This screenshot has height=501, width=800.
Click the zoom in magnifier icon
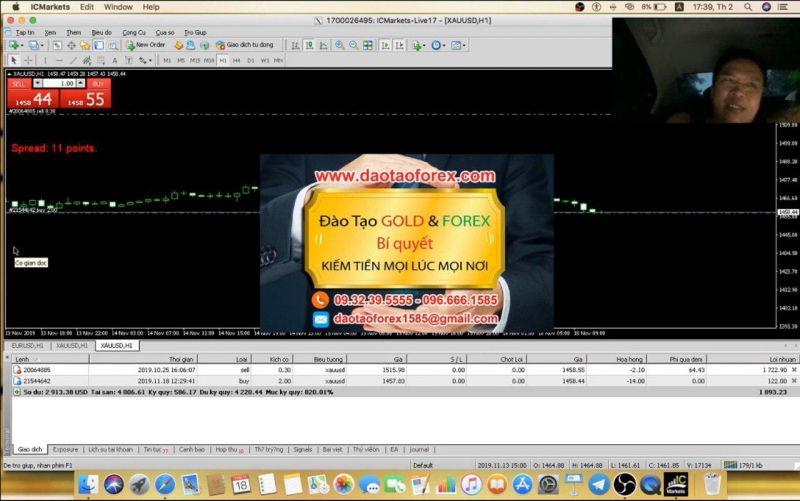tap(340, 45)
